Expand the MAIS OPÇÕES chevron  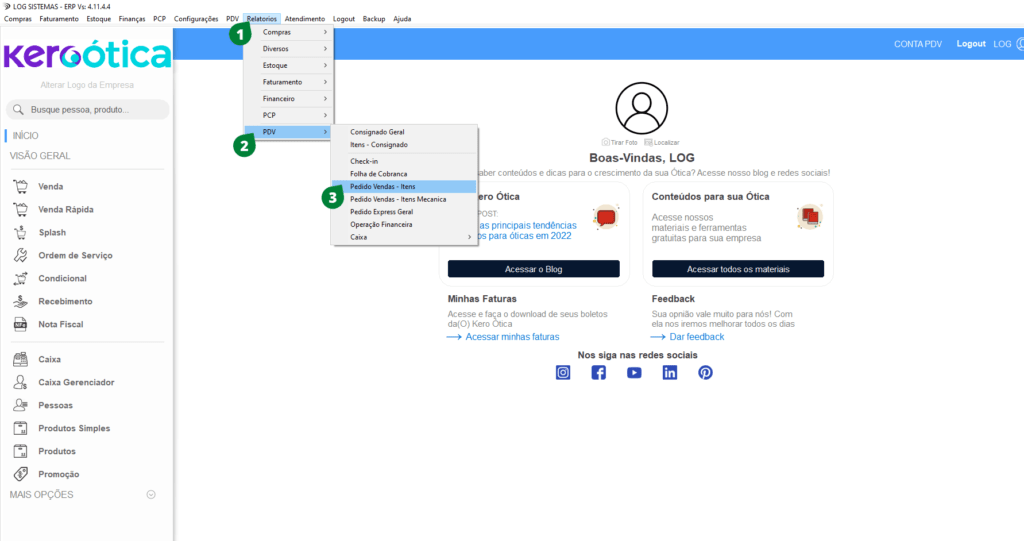tap(151, 495)
